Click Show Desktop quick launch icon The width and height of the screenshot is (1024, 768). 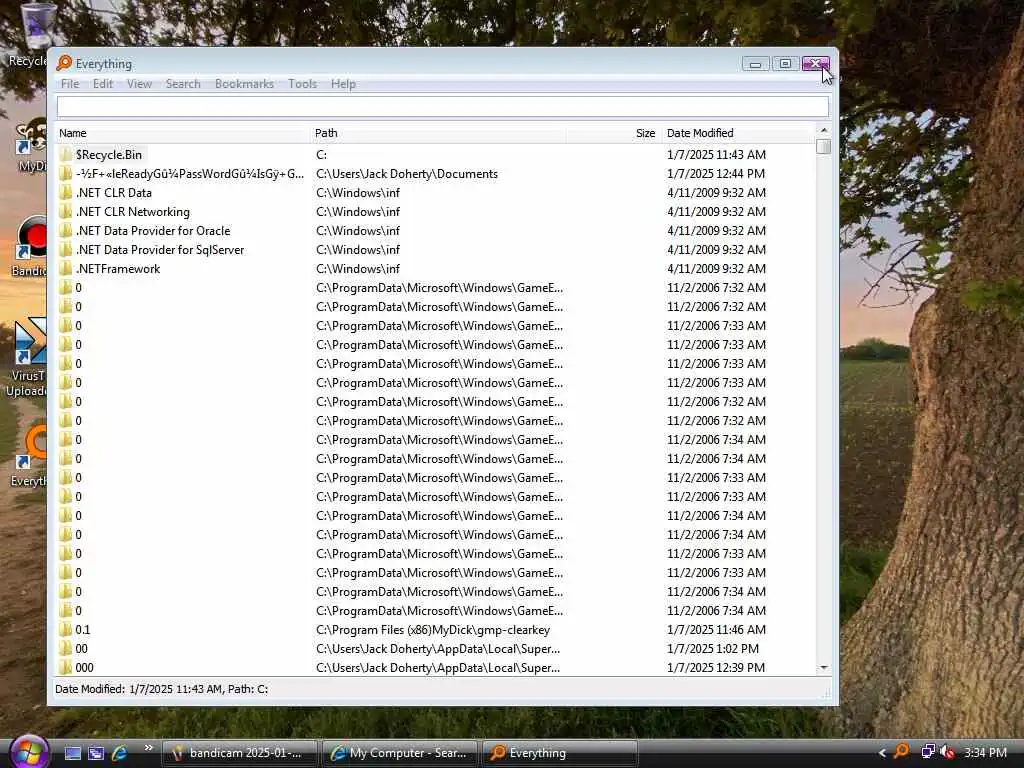[x=72, y=753]
